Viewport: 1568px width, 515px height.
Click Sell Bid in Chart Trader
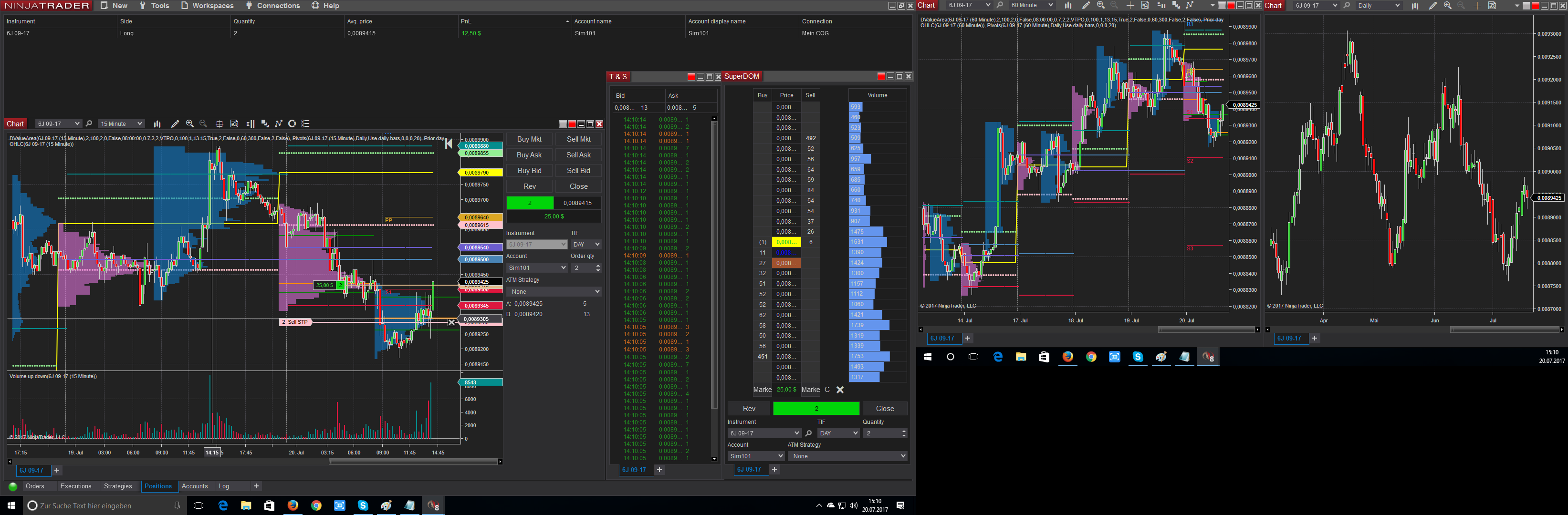pyautogui.click(x=578, y=171)
